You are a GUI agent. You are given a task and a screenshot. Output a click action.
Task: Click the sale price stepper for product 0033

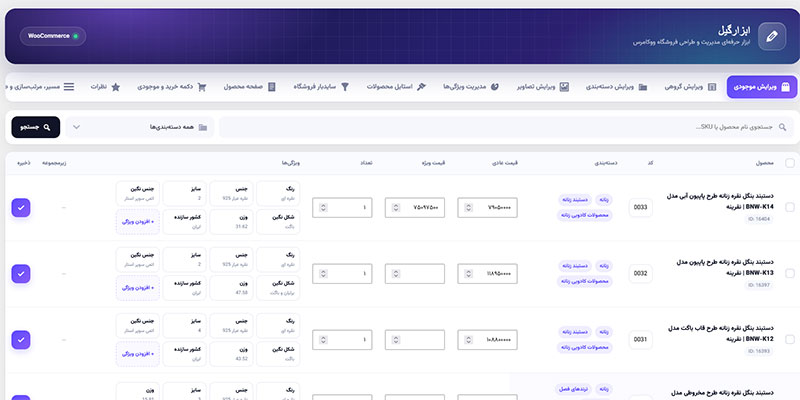tap(396, 208)
